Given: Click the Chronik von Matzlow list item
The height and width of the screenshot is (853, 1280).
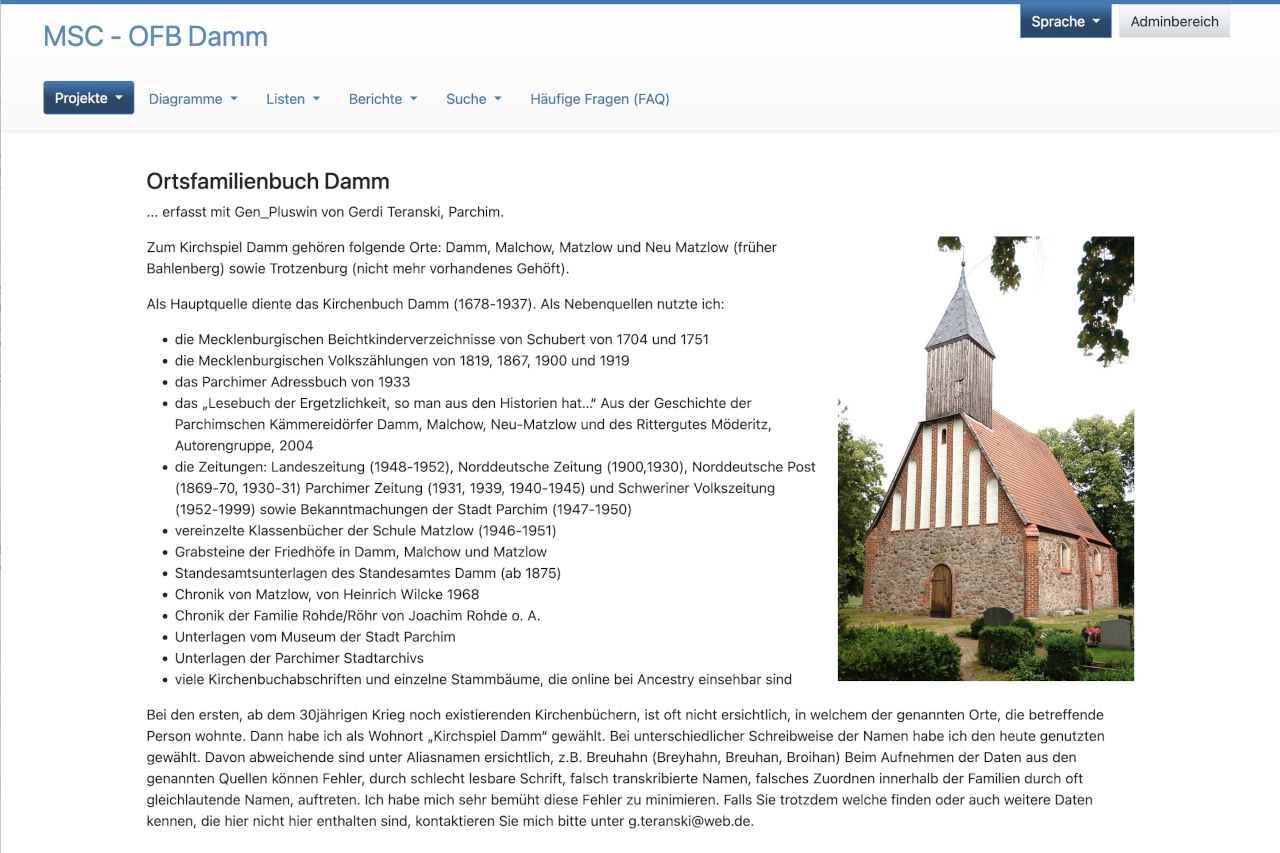Looking at the screenshot, I should click(326, 594).
